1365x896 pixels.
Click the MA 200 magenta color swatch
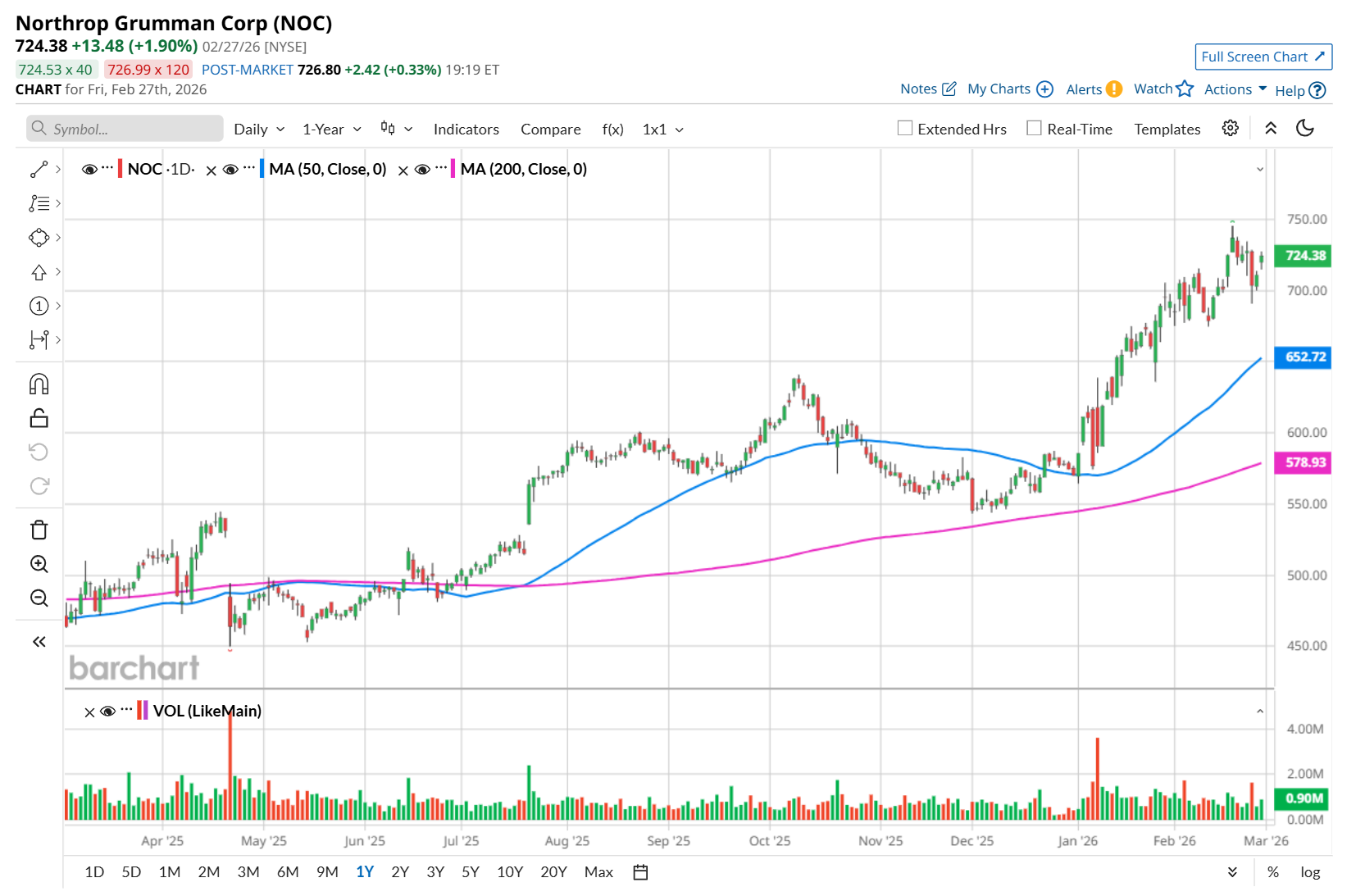(453, 170)
